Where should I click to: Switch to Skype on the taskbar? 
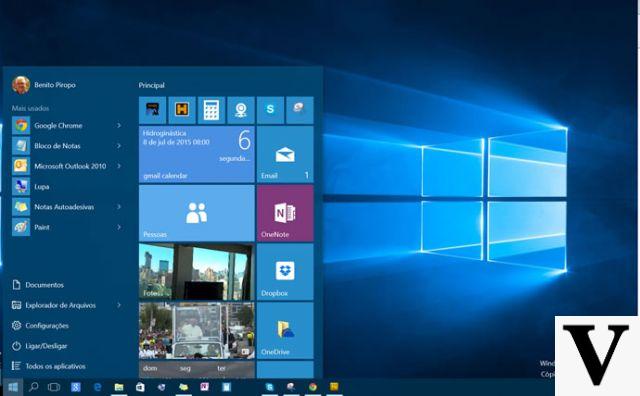pyautogui.click(x=269, y=387)
